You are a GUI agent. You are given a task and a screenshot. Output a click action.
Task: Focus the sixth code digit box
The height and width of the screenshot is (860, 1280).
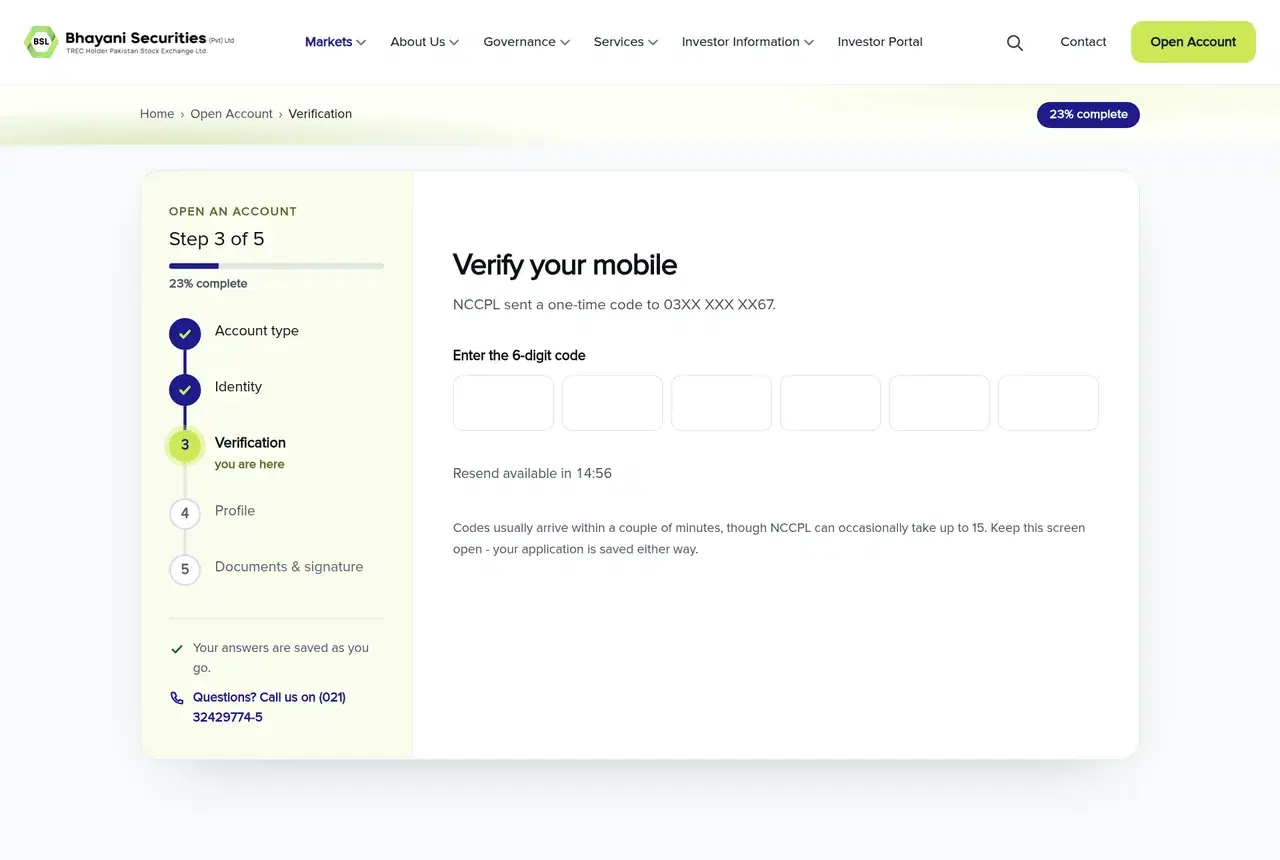tap(1048, 403)
